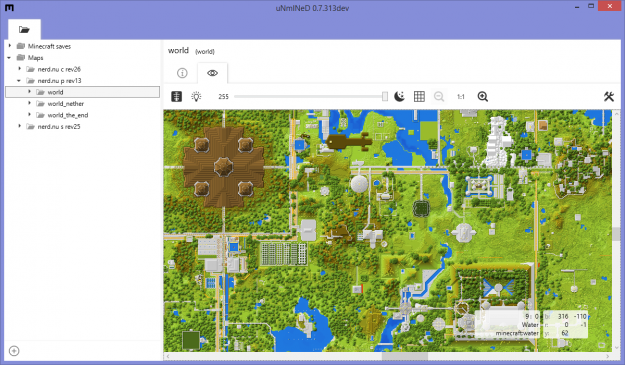The image size is (625, 365).
Task: Expand the Minecraft saves tree node
Action: click(x=10, y=46)
